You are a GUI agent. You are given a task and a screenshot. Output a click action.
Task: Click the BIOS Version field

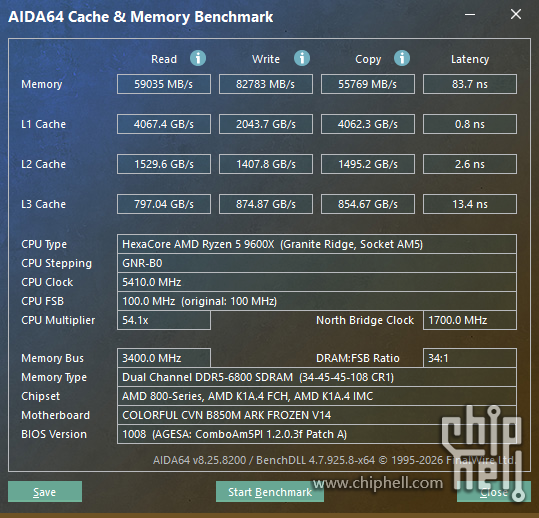click(317, 434)
